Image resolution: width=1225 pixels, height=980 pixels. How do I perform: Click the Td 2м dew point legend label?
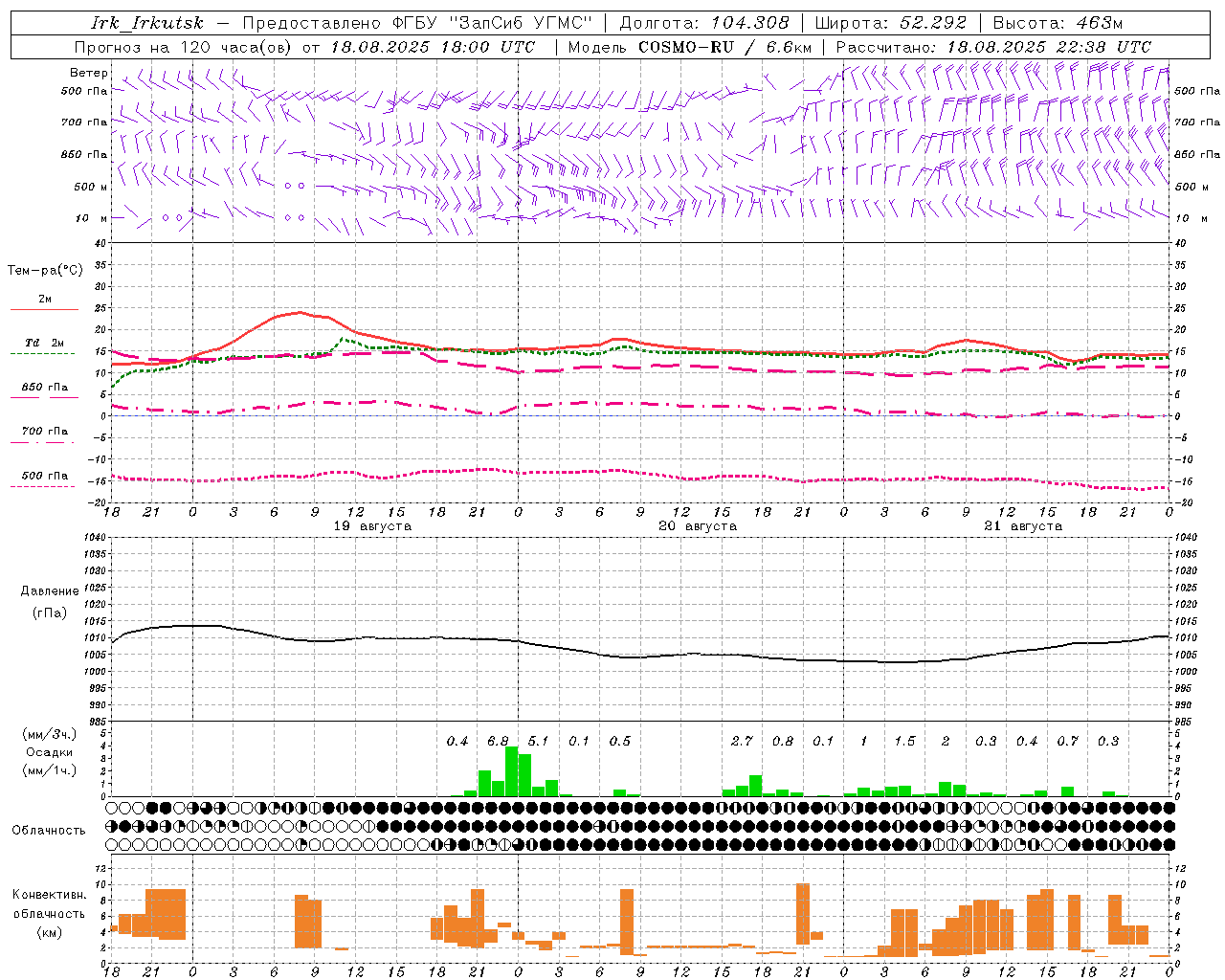44,343
